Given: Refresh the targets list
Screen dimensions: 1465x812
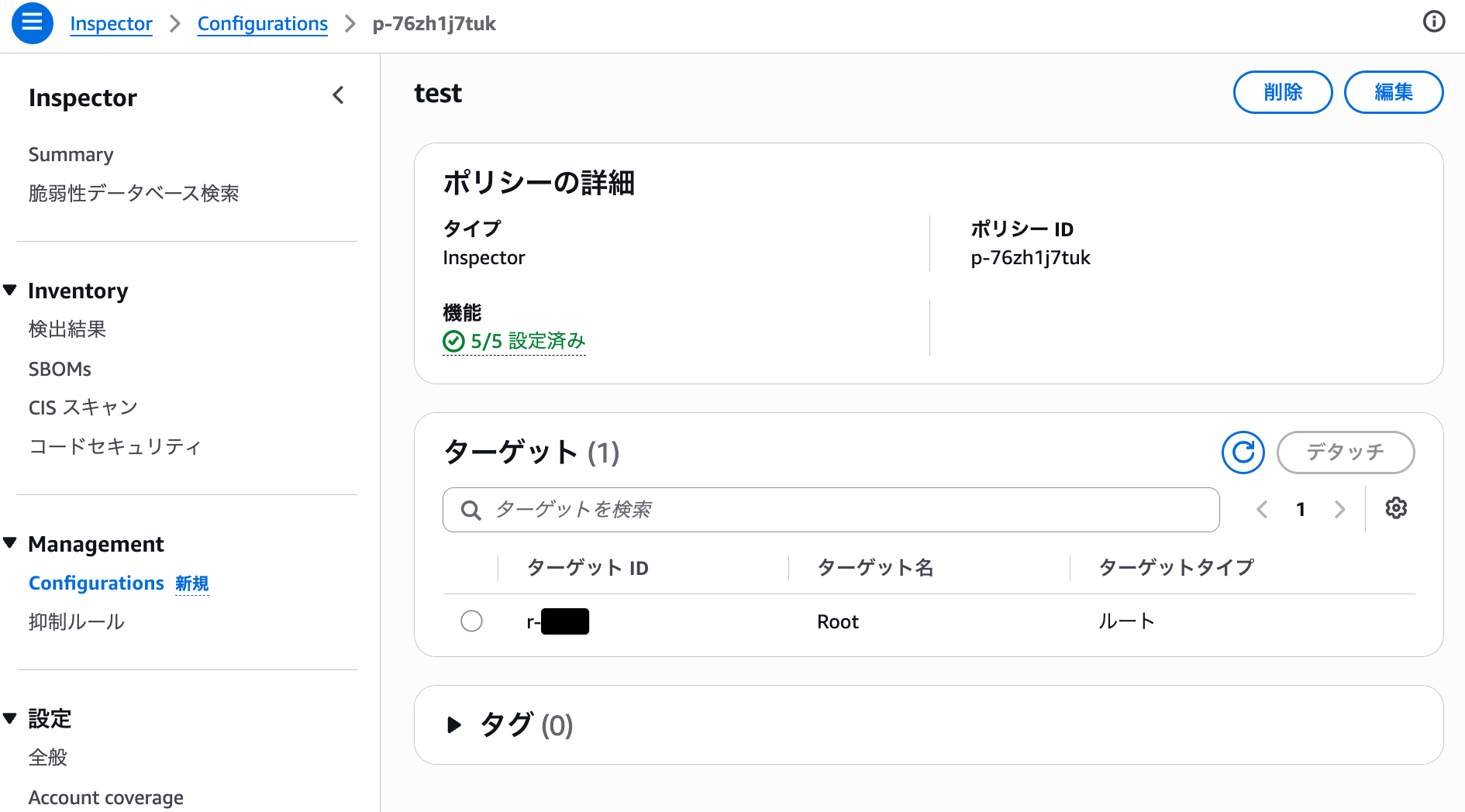Looking at the screenshot, I should pyautogui.click(x=1243, y=452).
